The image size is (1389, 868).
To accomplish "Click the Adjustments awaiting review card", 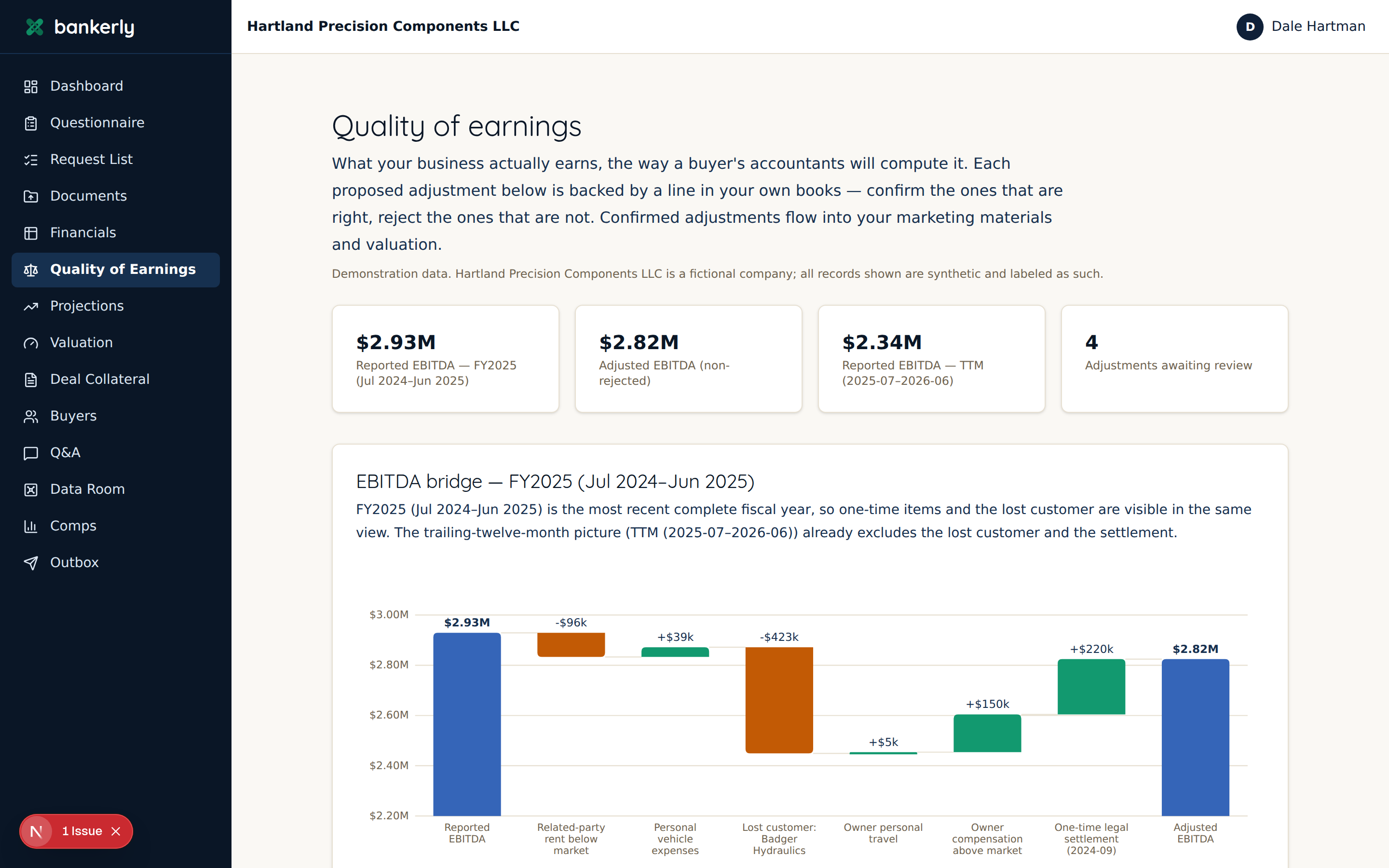I will (x=1174, y=359).
